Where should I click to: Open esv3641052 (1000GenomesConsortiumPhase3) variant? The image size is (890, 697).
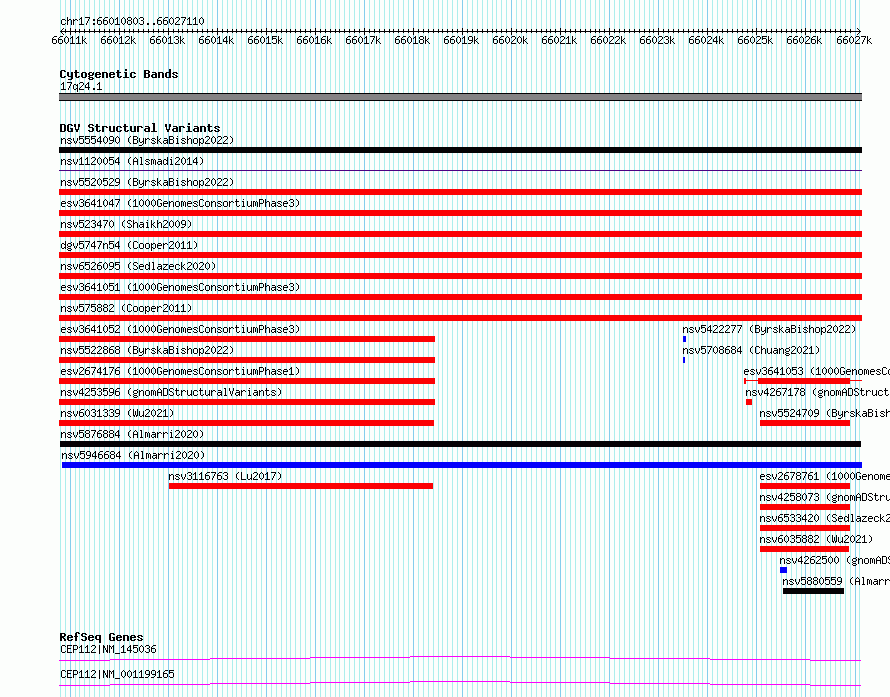point(180,329)
